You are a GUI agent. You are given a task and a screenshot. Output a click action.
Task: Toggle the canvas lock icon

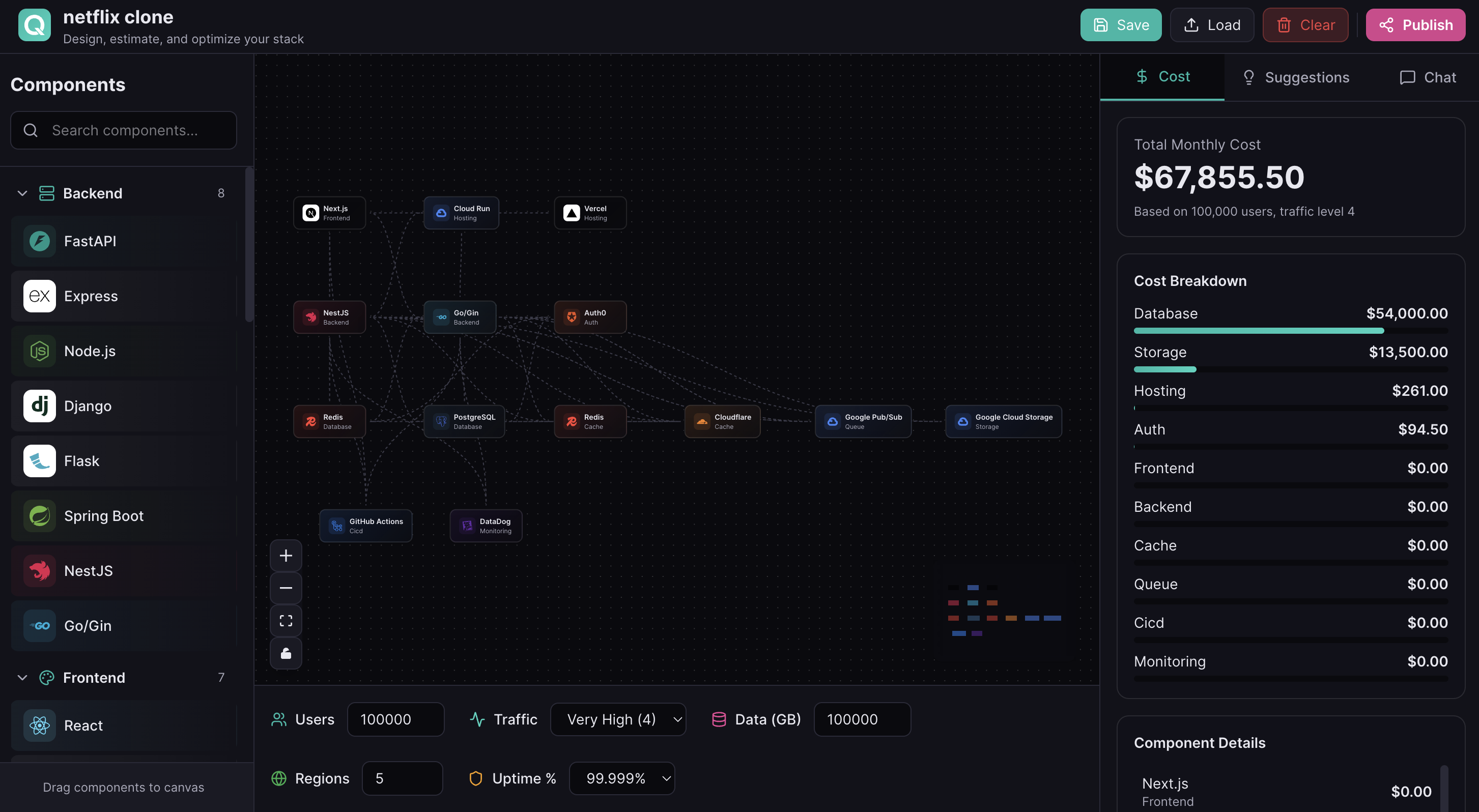(286, 653)
